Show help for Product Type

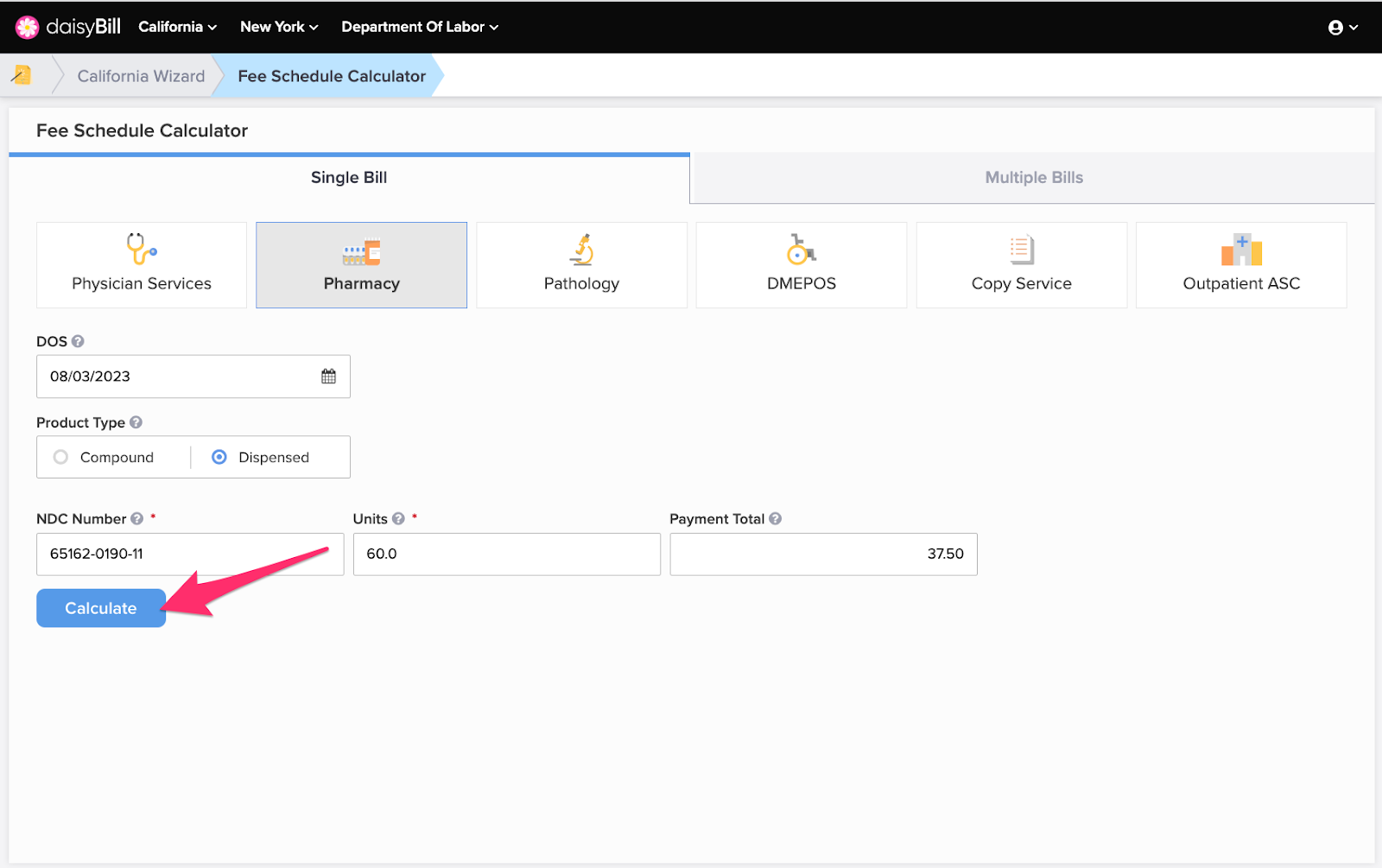(136, 422)
